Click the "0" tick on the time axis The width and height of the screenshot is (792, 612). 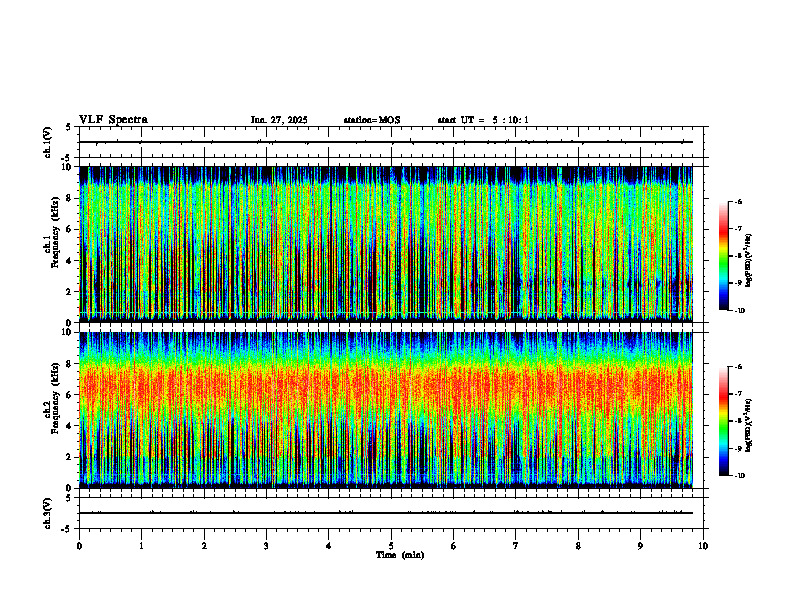pyautogui.click(x=79, y=546)
